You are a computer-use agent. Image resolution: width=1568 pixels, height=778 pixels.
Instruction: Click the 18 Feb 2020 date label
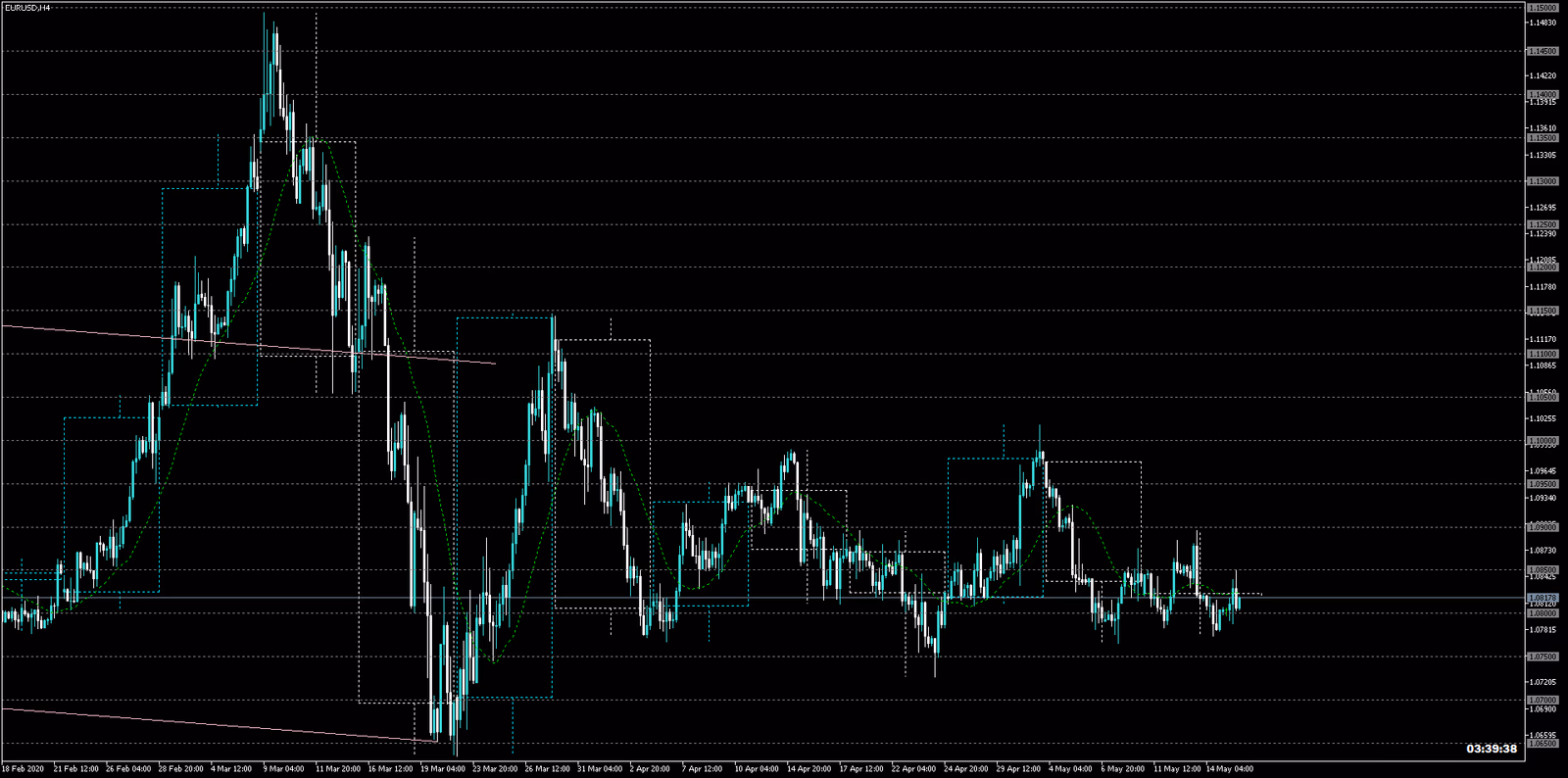pos(24,769)
